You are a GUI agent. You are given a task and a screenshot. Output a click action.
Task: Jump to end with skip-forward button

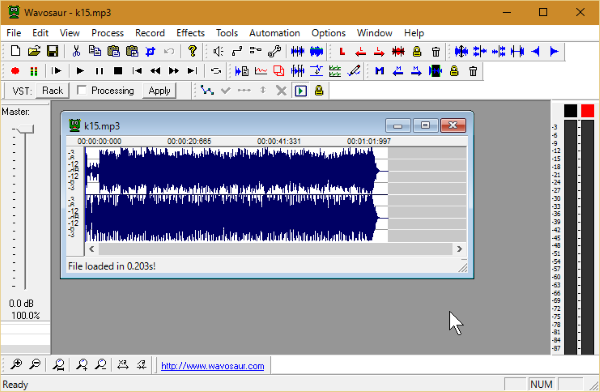(192, 71)
